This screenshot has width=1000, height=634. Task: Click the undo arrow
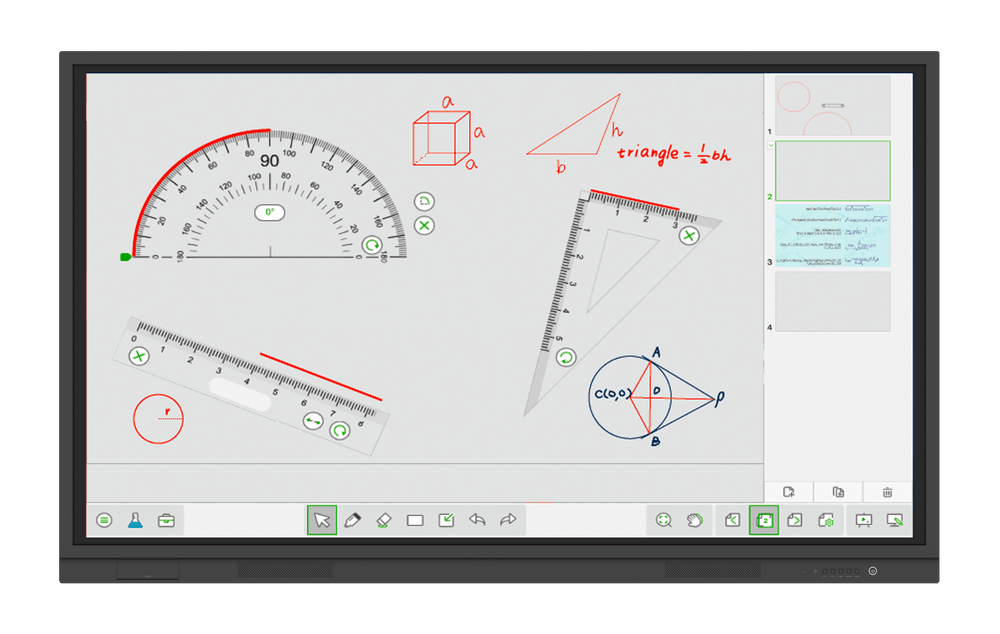click(477, 520)
